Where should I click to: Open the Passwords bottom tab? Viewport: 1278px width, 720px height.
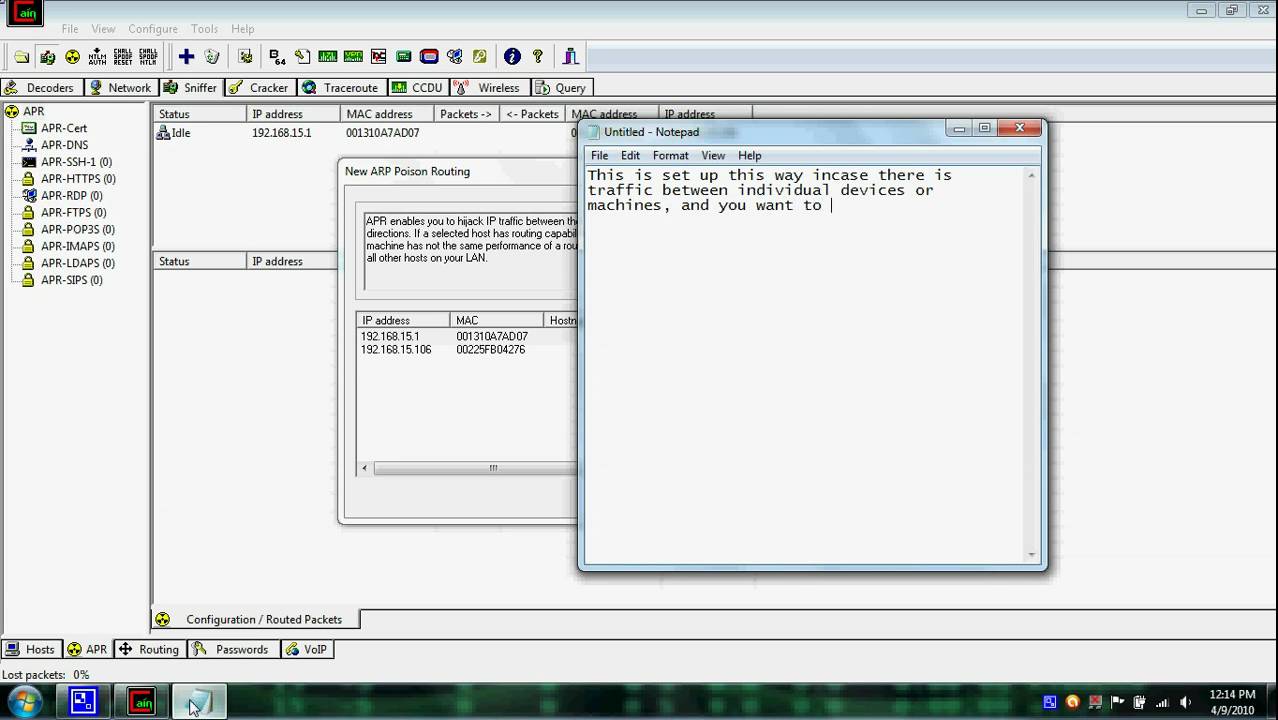tap(232, 650)
